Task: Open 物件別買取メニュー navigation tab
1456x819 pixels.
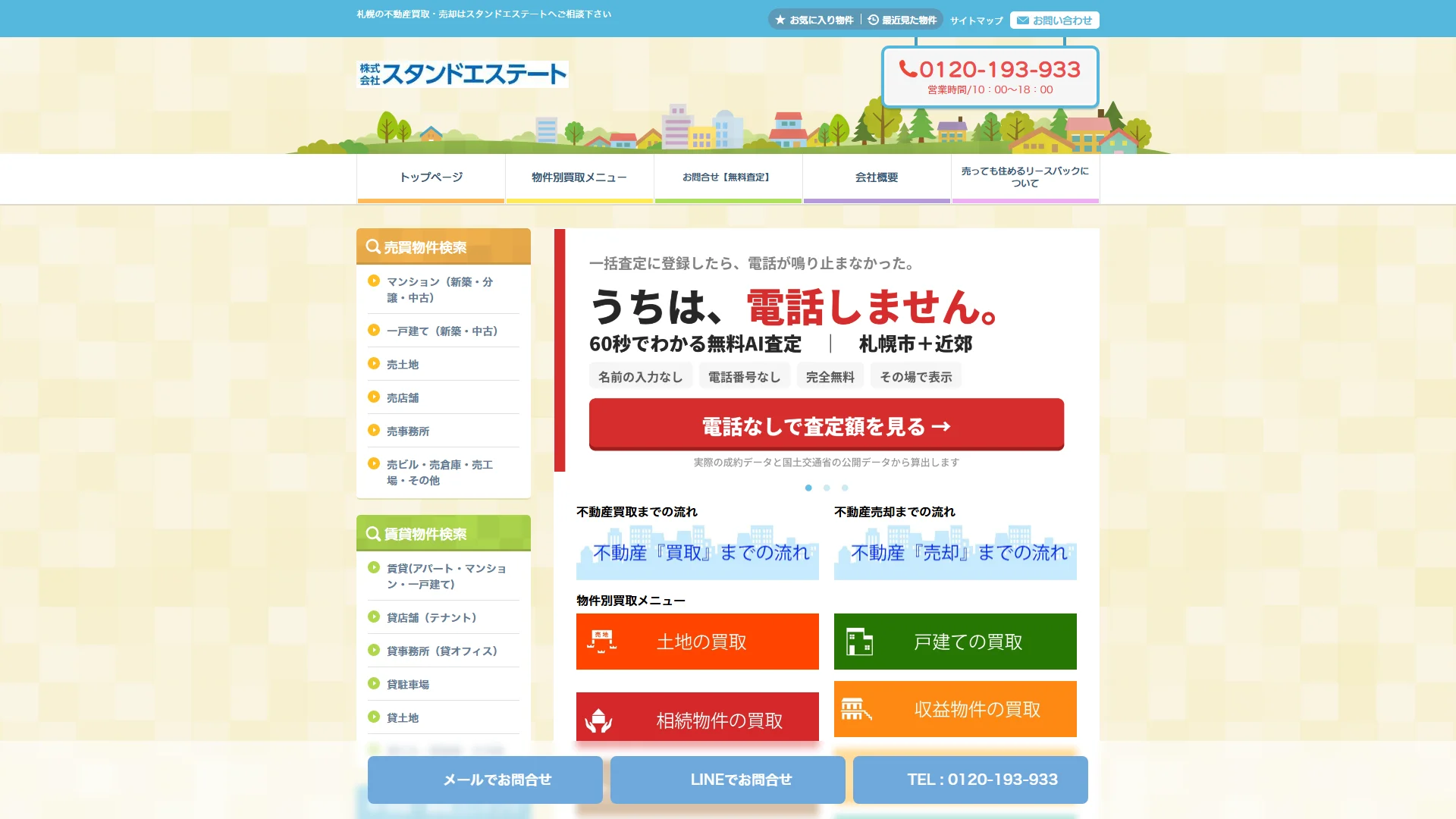Action: [579, 178]
